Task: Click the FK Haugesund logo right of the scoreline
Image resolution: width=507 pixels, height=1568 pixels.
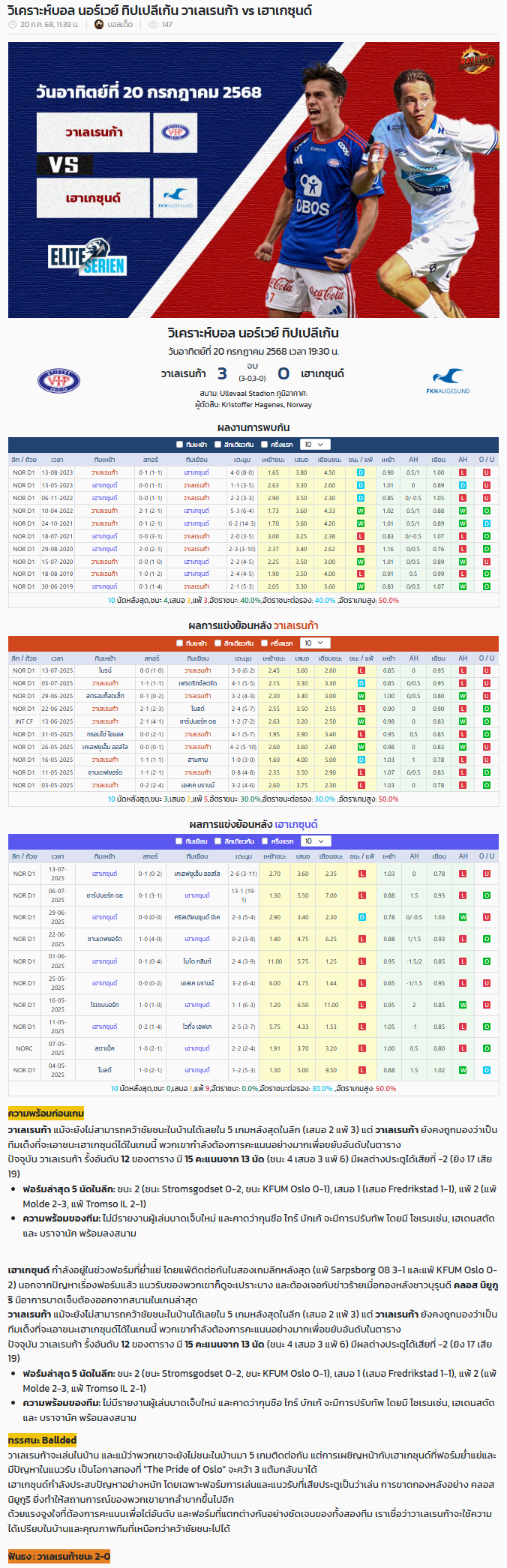Action: pos(448,381)
